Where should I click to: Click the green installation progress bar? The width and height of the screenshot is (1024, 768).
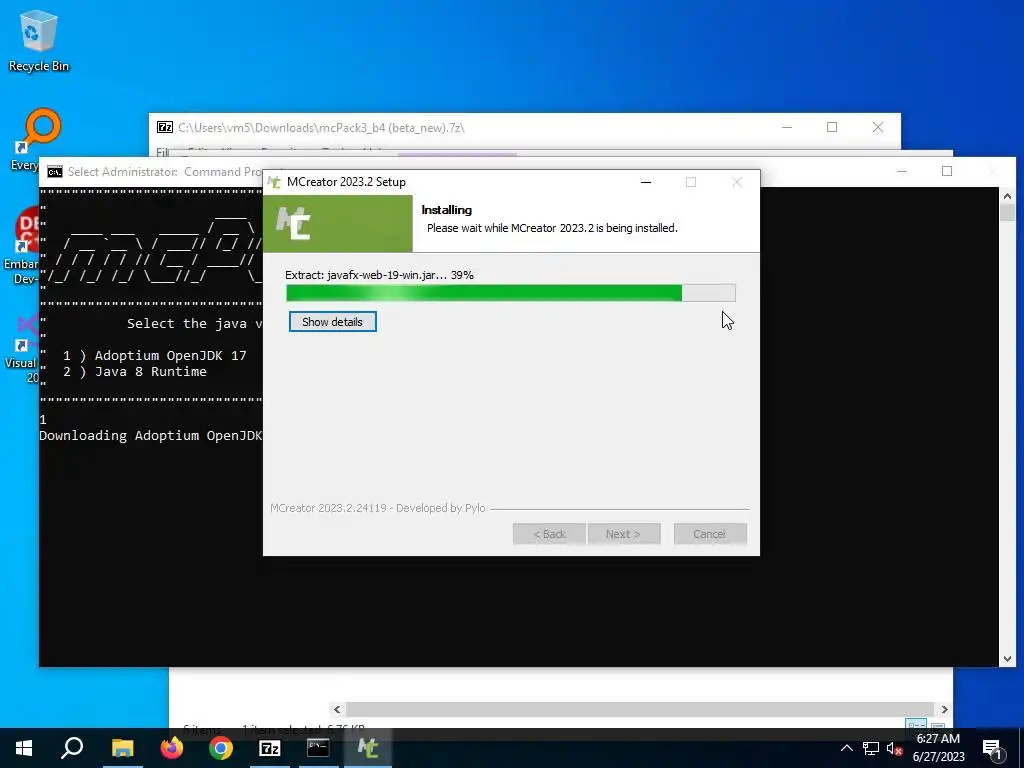[x=511, y=293]
